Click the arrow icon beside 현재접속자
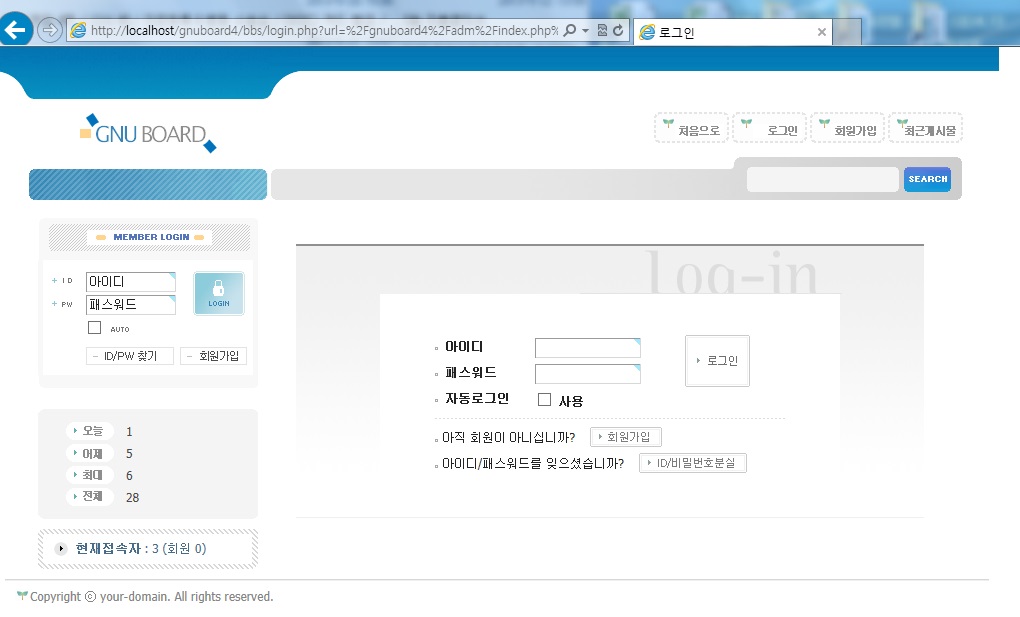Image resolution: width=1020 pixels, height=617 pixels. (x=62, y=549)
